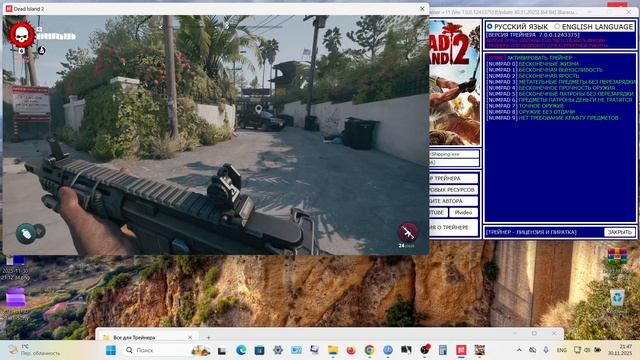Add a new tab in bottom window
Viewport: 640px width, 360px height.
pyautogui.click(x=208, y=338)
